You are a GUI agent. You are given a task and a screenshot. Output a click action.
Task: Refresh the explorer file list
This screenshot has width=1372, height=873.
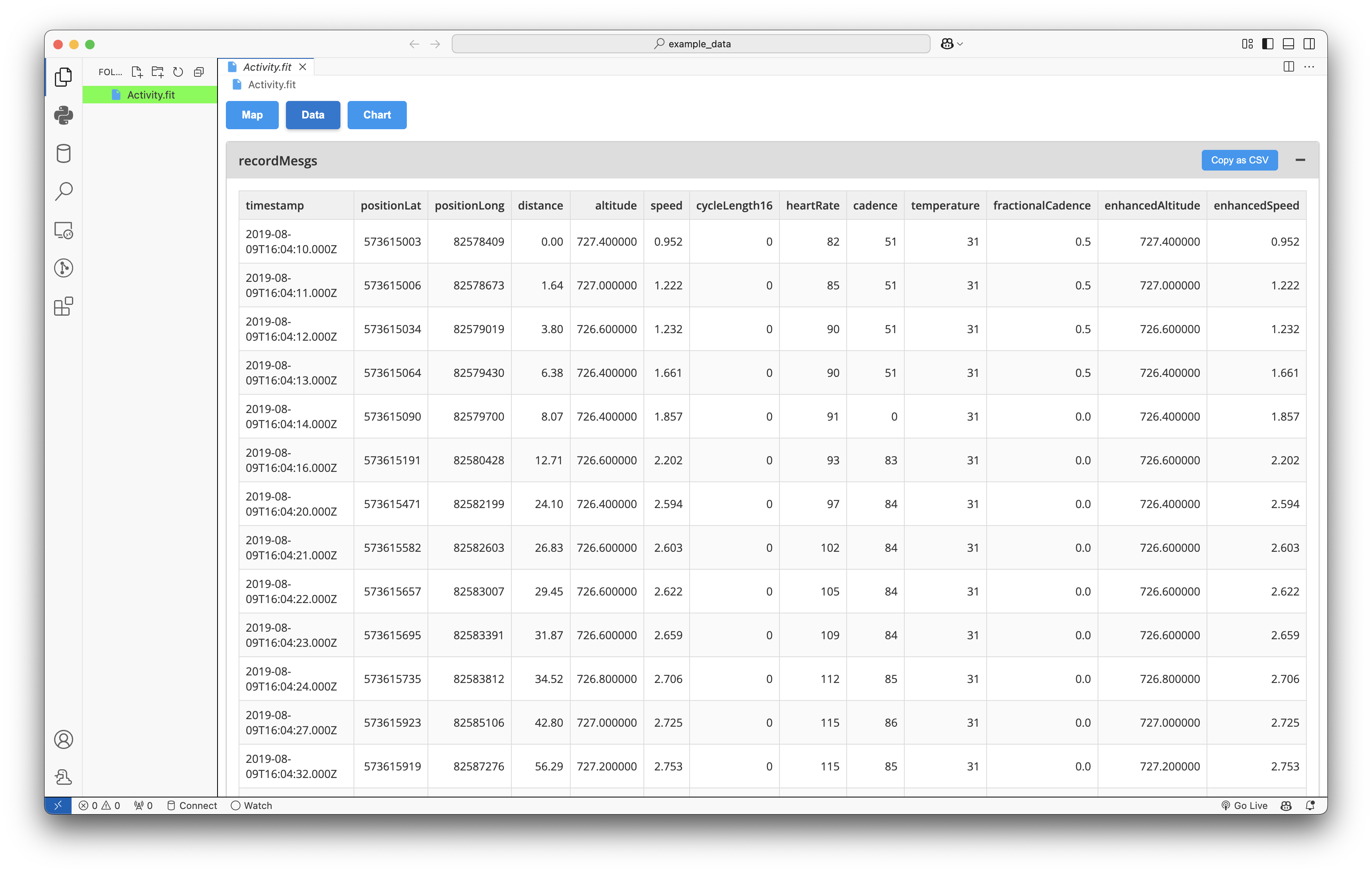[178, 72]
